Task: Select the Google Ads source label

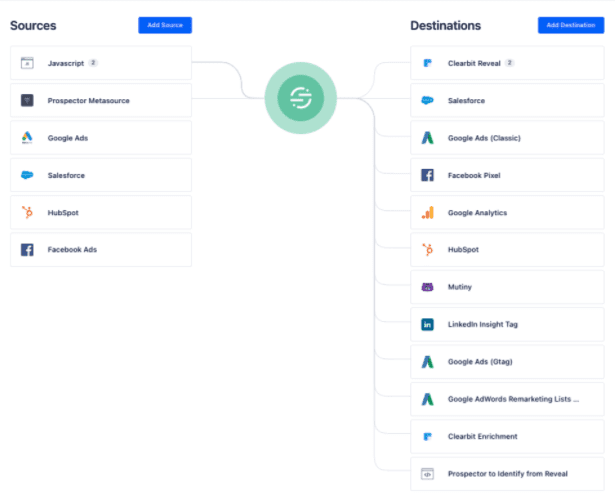Action: click(x=68, y=138)
